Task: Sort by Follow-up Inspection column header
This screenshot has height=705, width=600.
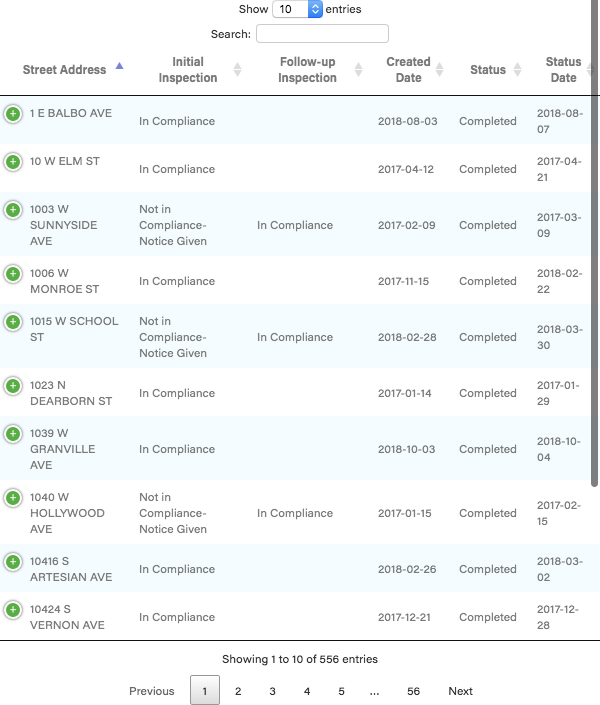Action: [307, 70]
